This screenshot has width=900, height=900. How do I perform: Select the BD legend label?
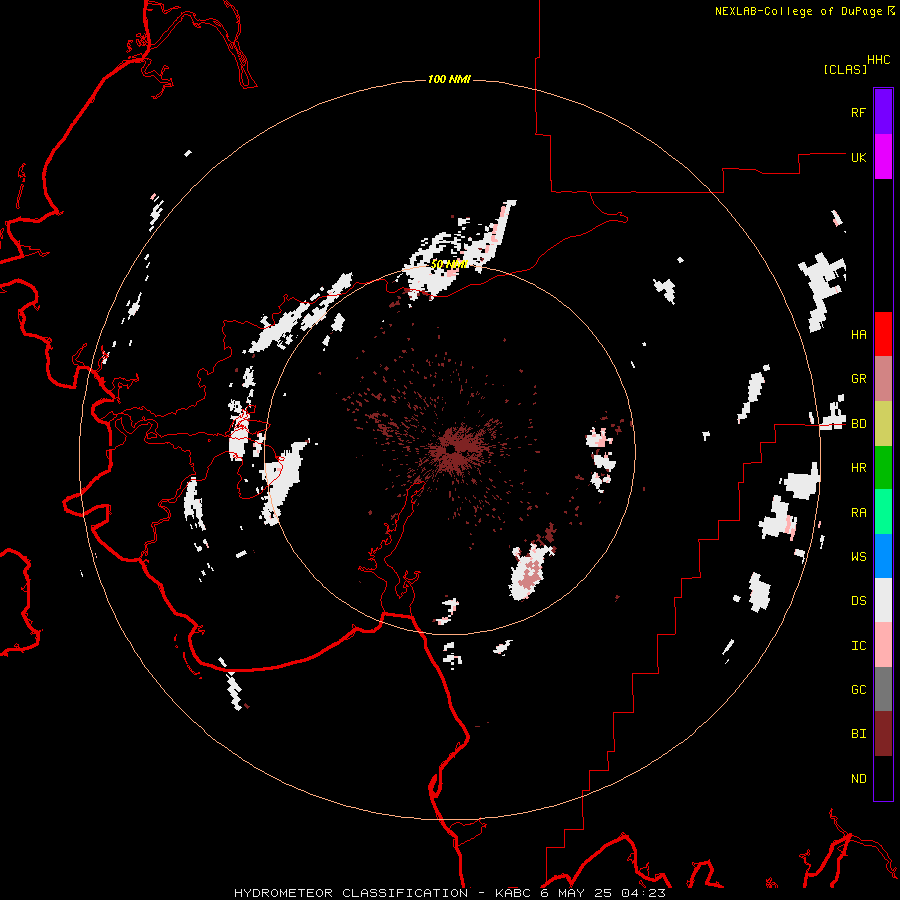click(858, 424)
